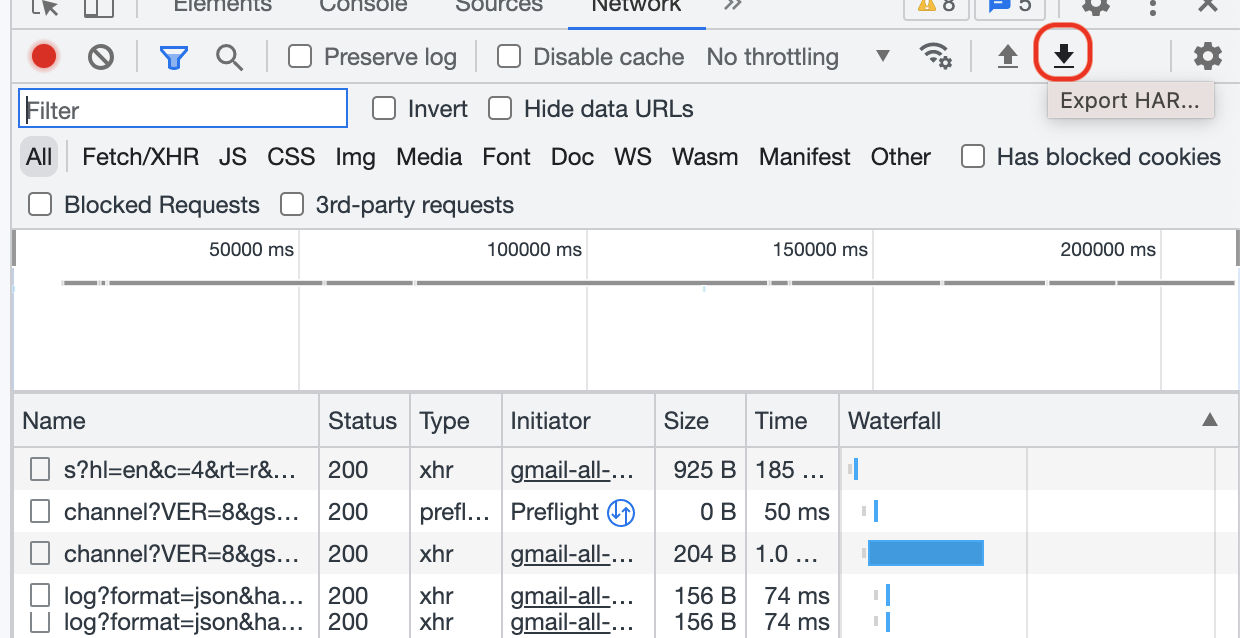
Task: Tick checkbox of the preflight channel?VER=8 request
Action: point(40,512)
